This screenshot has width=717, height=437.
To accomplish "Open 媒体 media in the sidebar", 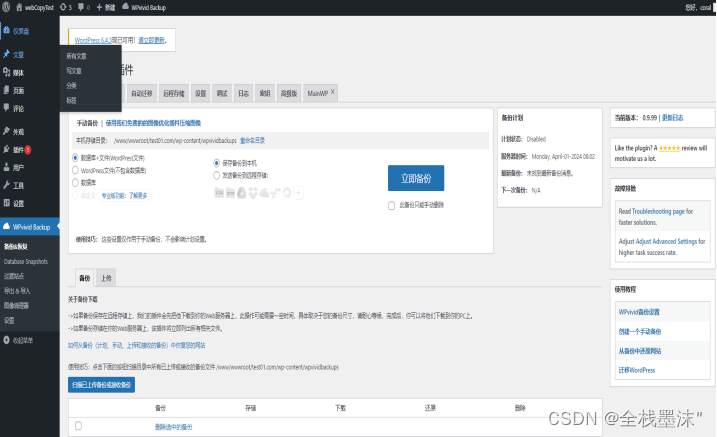I will point(14,72).
